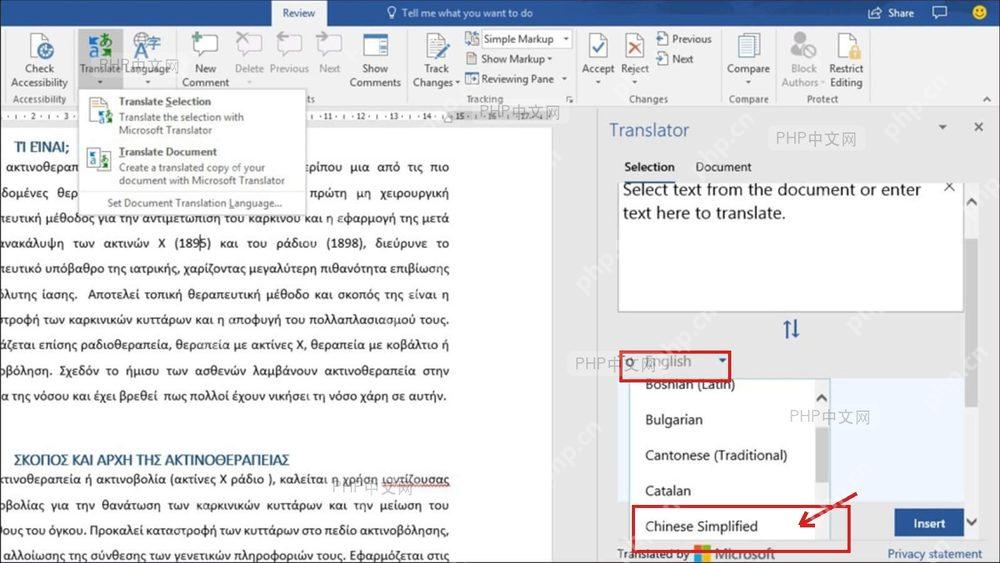Viewport: 1000px width, 563px height.
Task: Click the Translator pane scrollbar
Action: [971, 322]
